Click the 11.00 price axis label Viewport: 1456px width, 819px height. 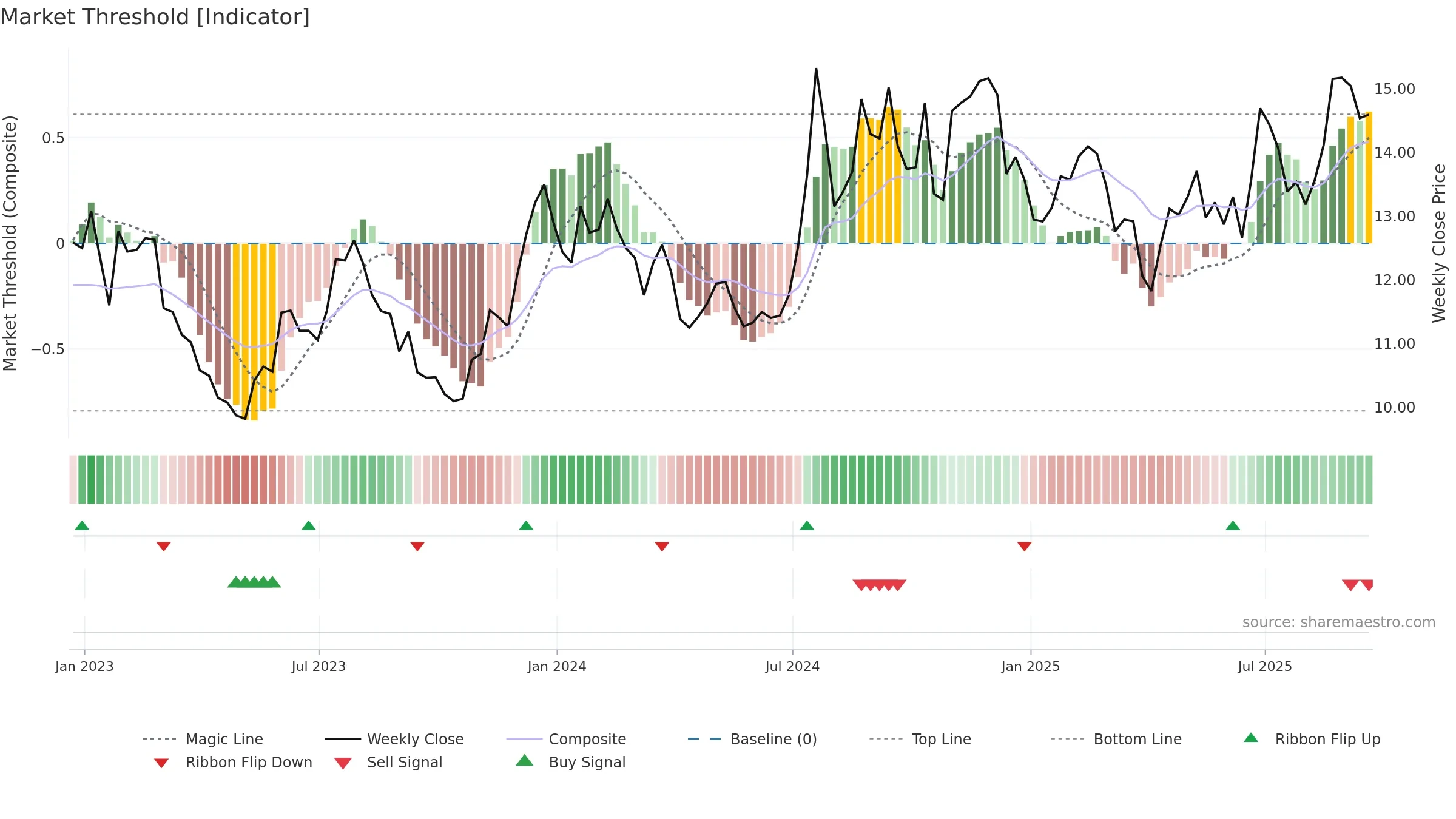pos(1395,344)
